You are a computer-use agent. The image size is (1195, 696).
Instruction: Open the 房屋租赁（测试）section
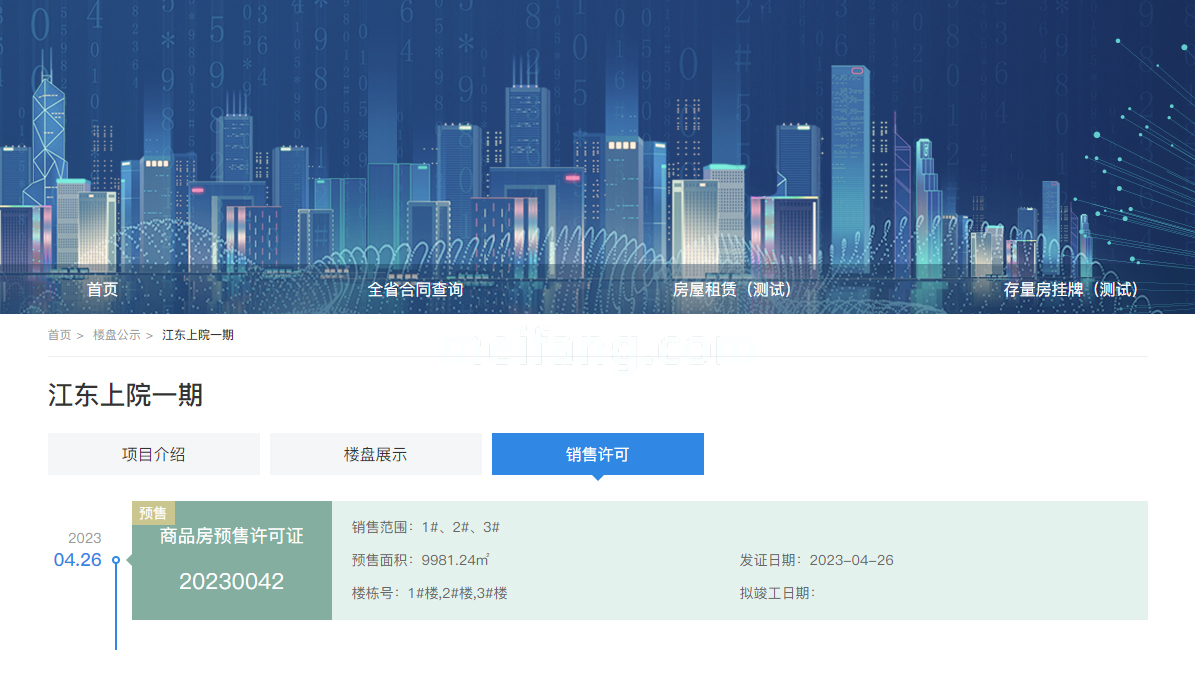(734, 289)
